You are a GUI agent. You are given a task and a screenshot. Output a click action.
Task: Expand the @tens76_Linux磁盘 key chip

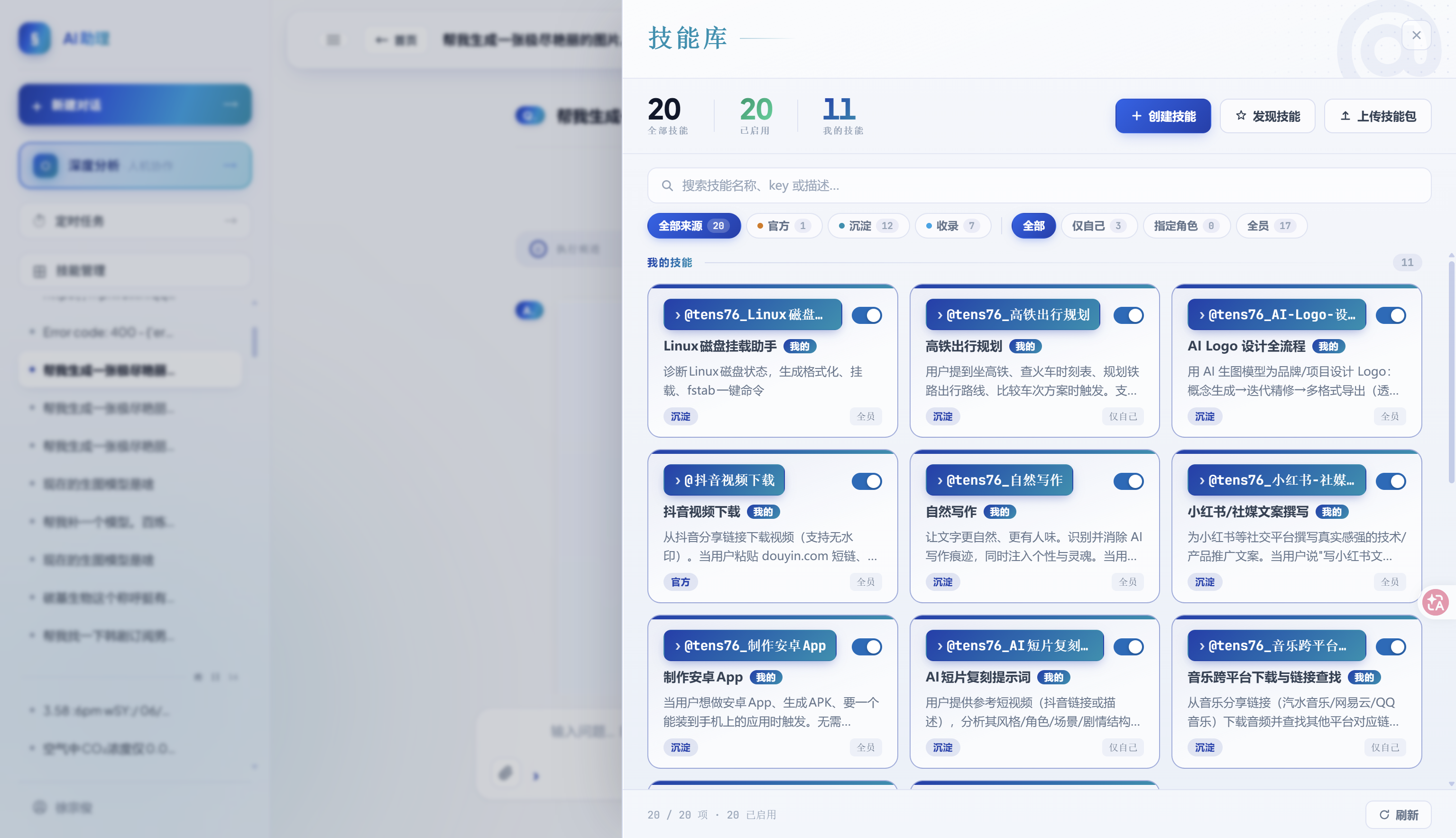752,315
